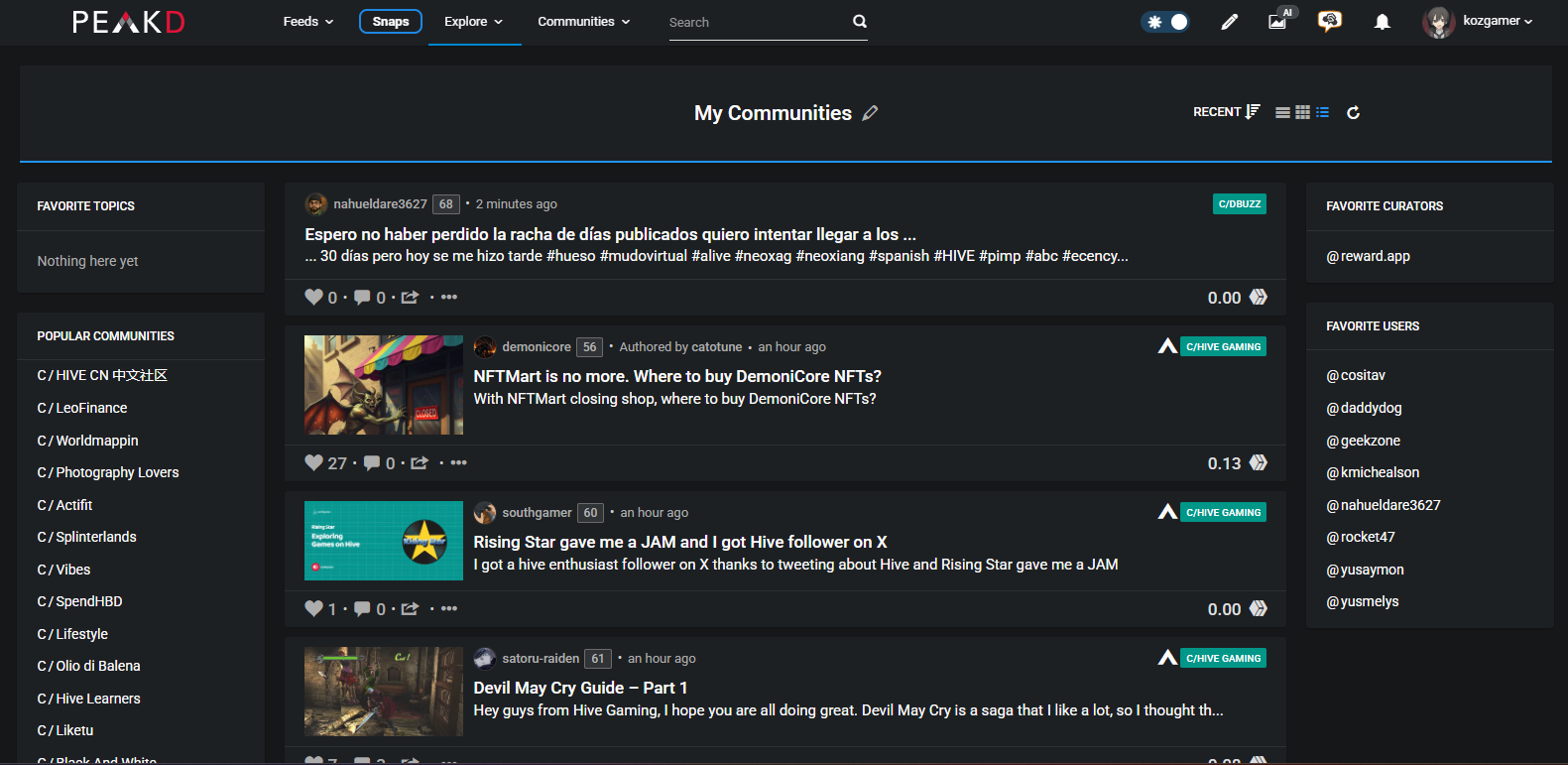Open the Feeds dropdown menu

(x=308, y=21)
